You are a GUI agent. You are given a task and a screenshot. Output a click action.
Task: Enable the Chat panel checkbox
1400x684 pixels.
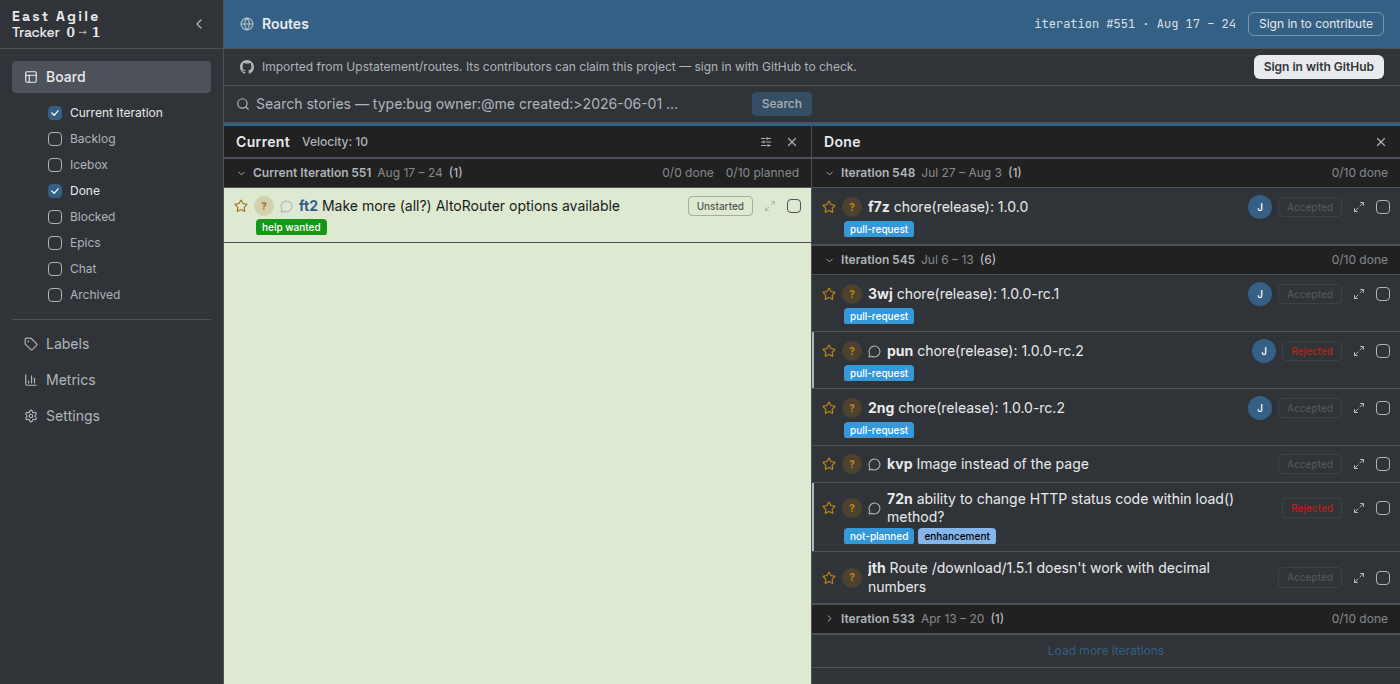point(55,269)
